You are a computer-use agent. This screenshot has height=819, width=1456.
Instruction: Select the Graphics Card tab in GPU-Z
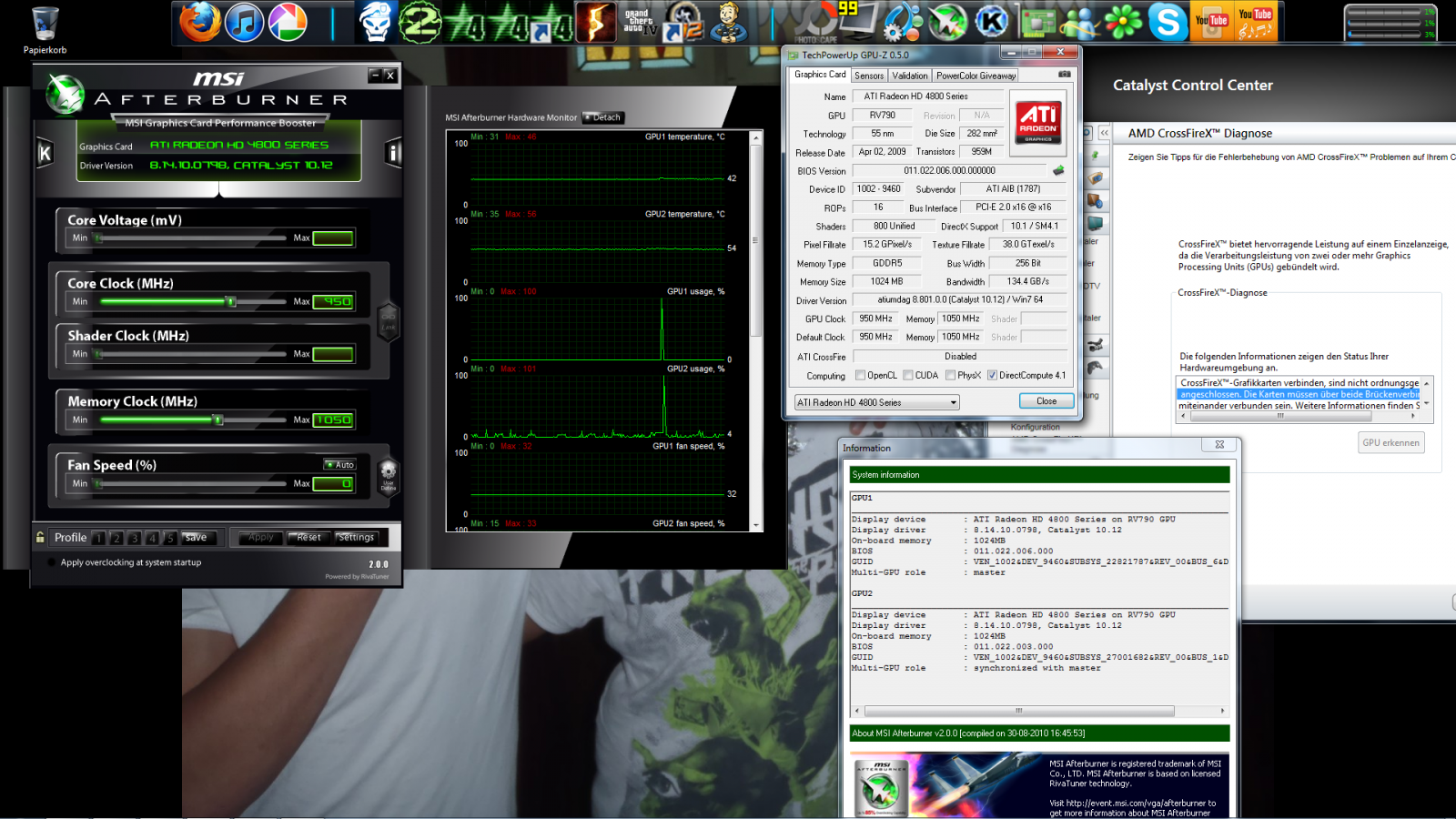click(x=820, y=75)
